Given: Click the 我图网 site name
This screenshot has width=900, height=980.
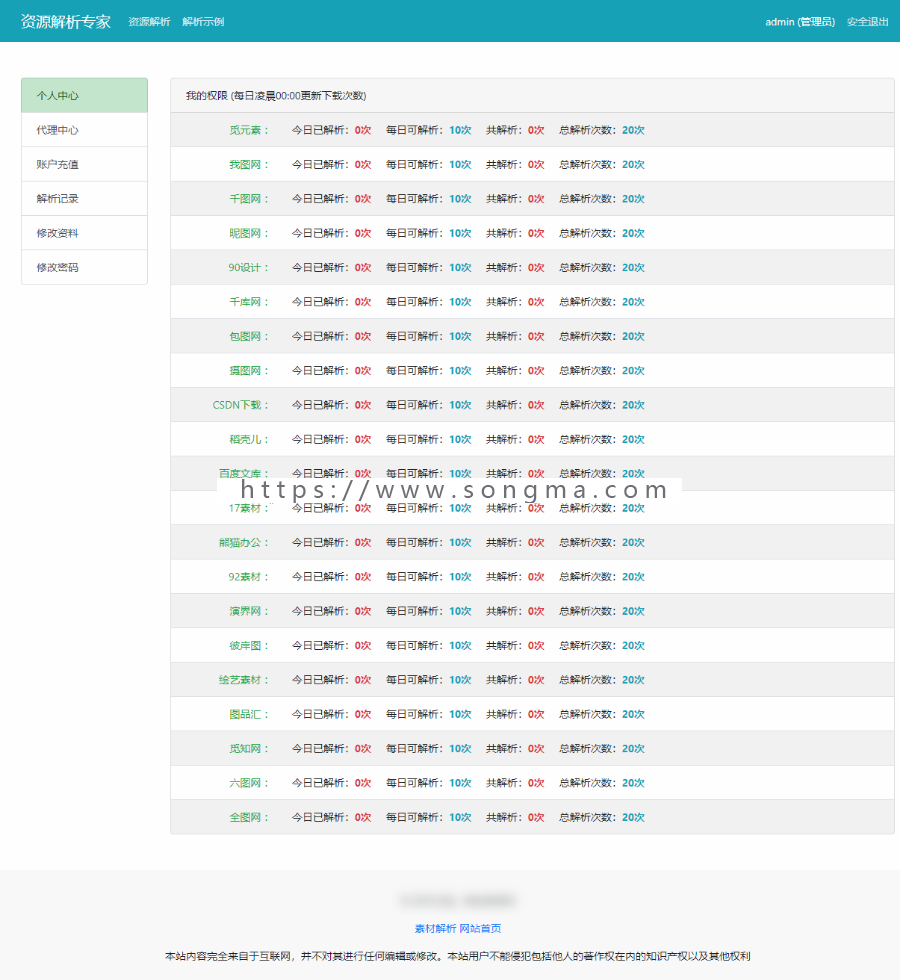Looking at the screenshot, I should 249,164.
